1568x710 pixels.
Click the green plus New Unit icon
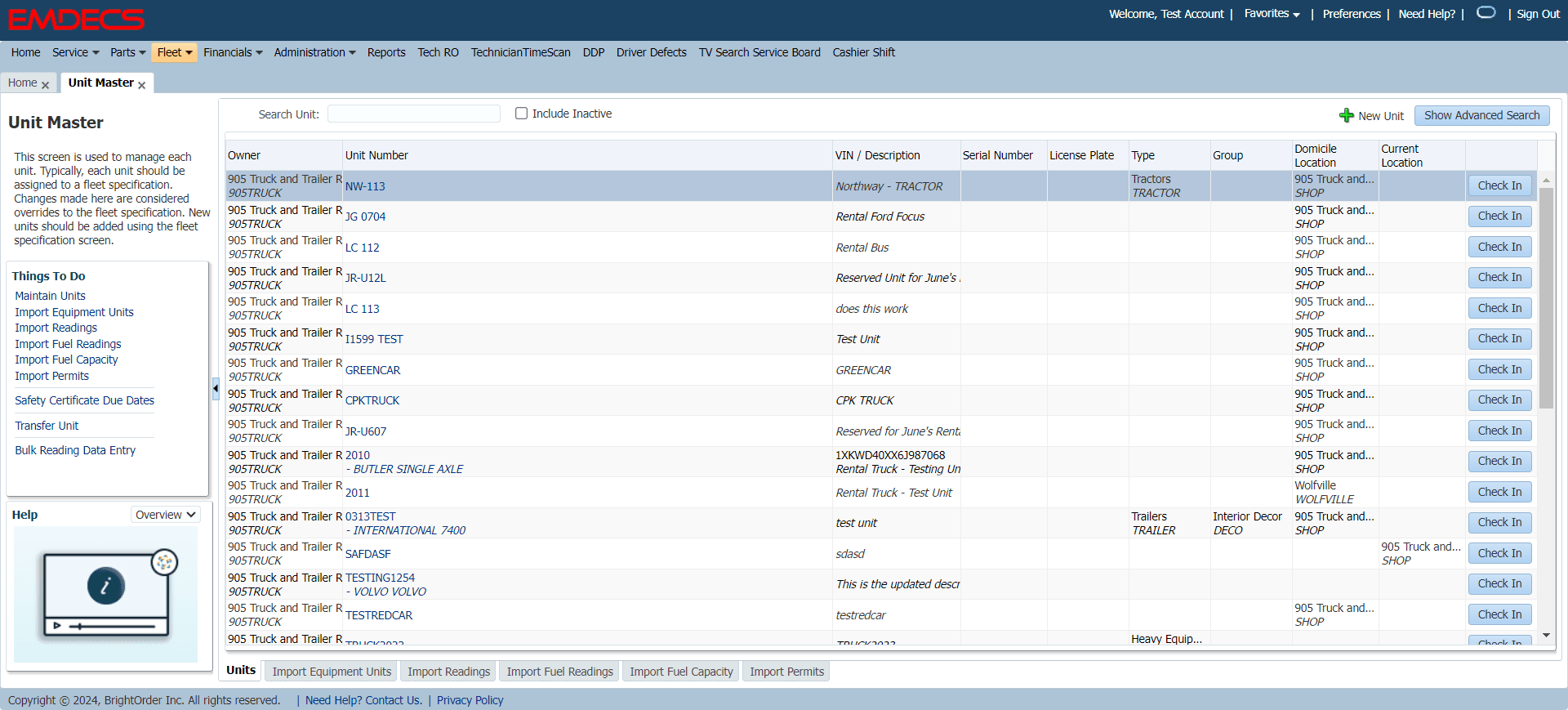(x=1346, y=115)
